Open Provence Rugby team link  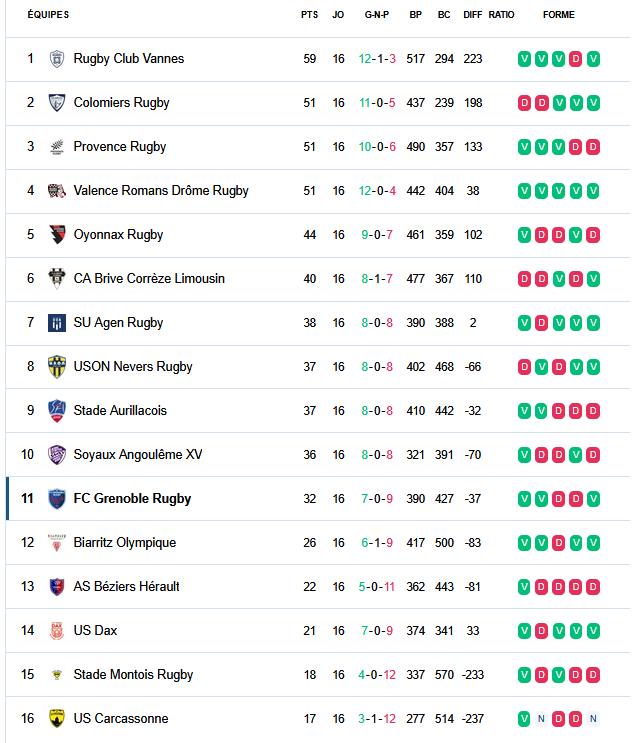(120, 147)
